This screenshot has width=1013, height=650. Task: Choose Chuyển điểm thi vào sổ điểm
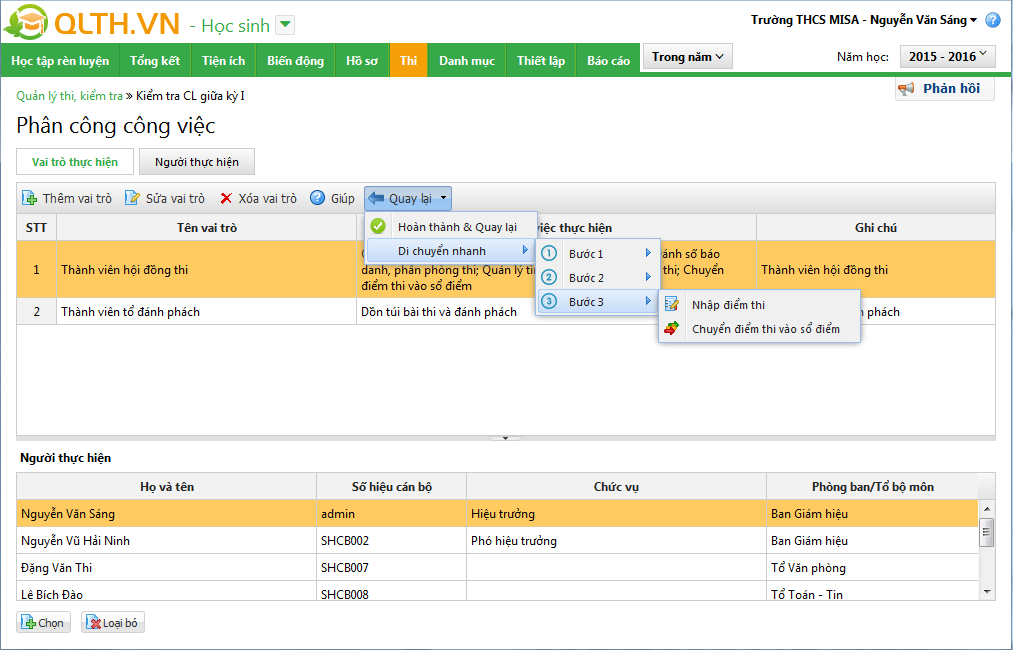(x=765, y=329)
